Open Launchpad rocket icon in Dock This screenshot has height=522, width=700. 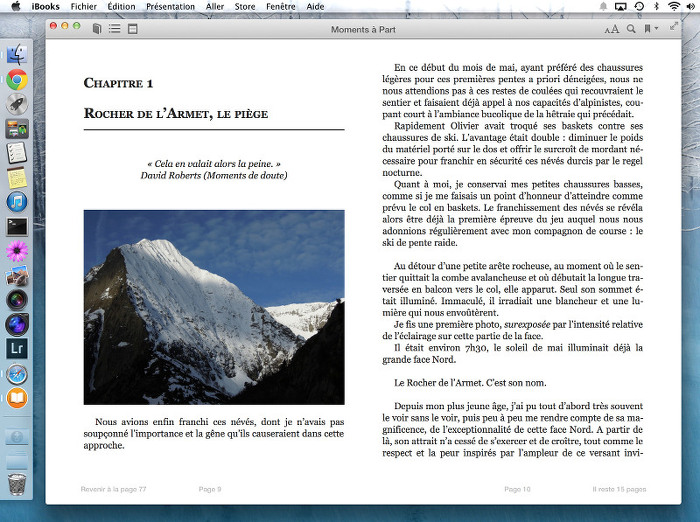pyautogui.click(x=17, y=104)
